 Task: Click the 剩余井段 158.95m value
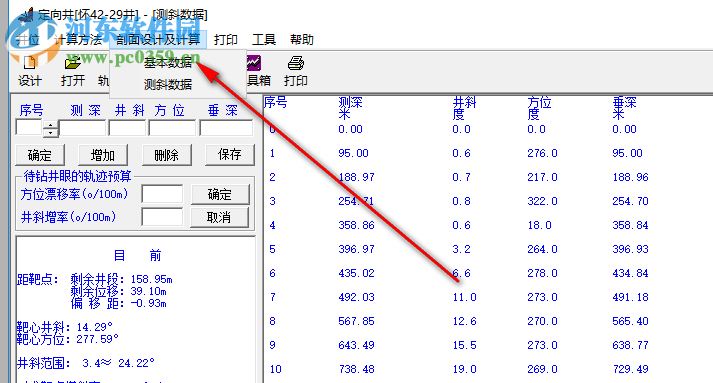pos(151,279)
